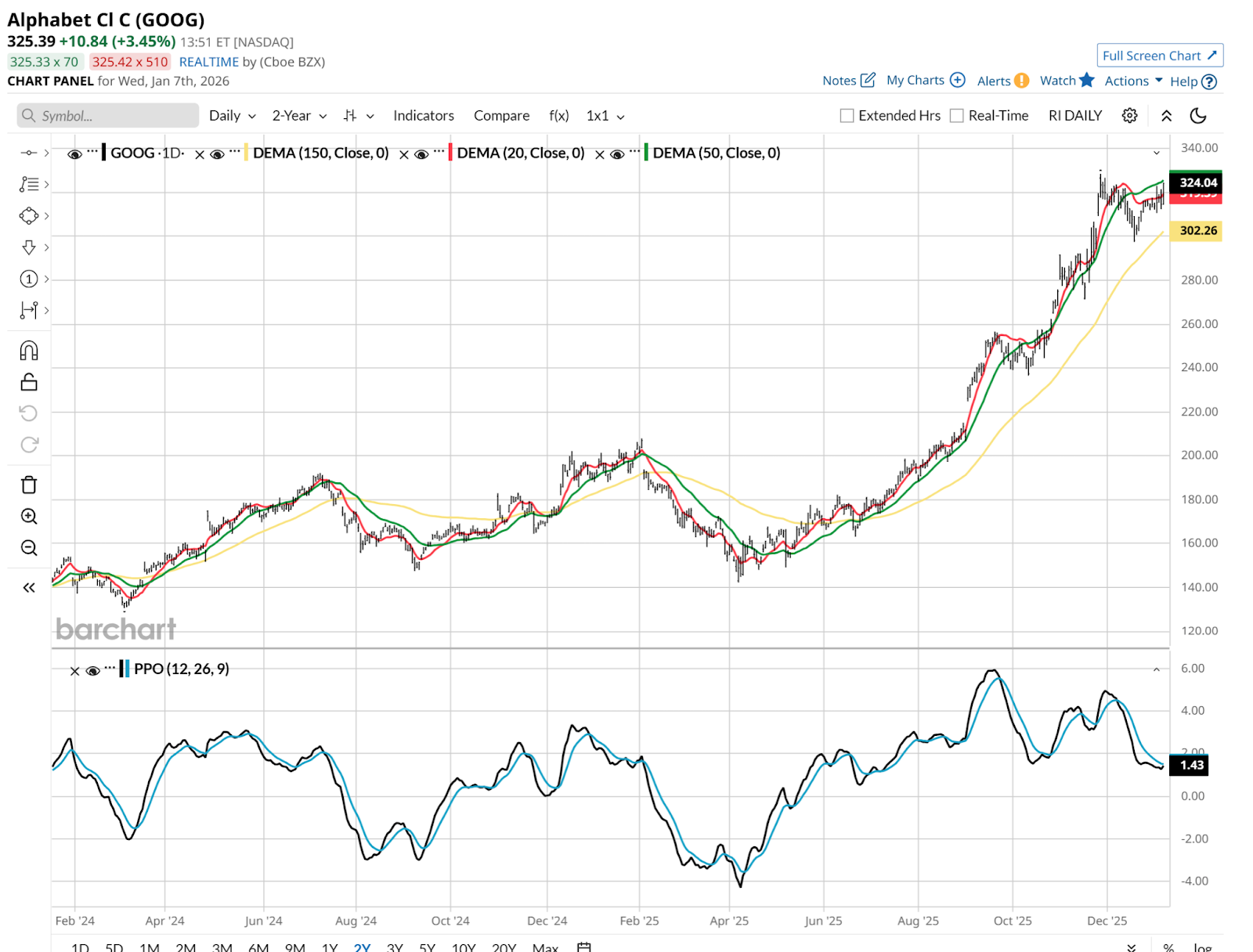
Task: Click the zoom out magnifier icon
Action: point(29,548)
